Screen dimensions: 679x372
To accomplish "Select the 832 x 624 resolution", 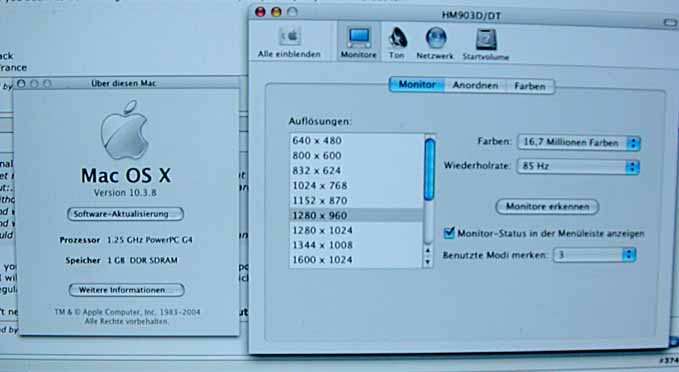I will (356, 171).
